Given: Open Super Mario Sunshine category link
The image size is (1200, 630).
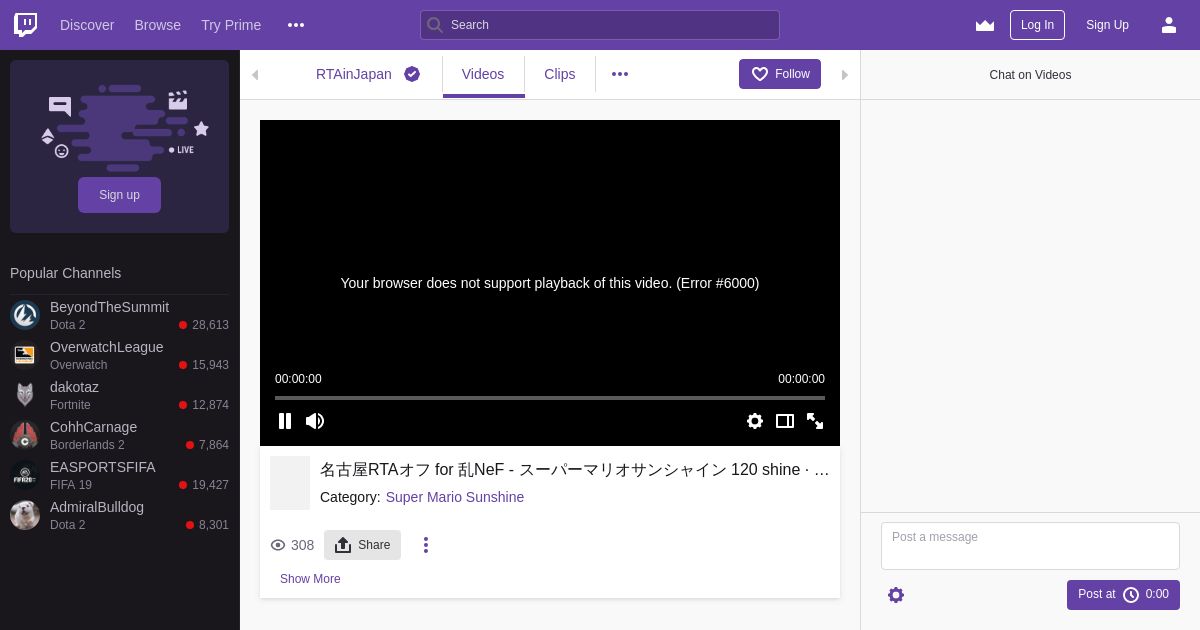Looking at the screenshot, I should tap(455, 497).
